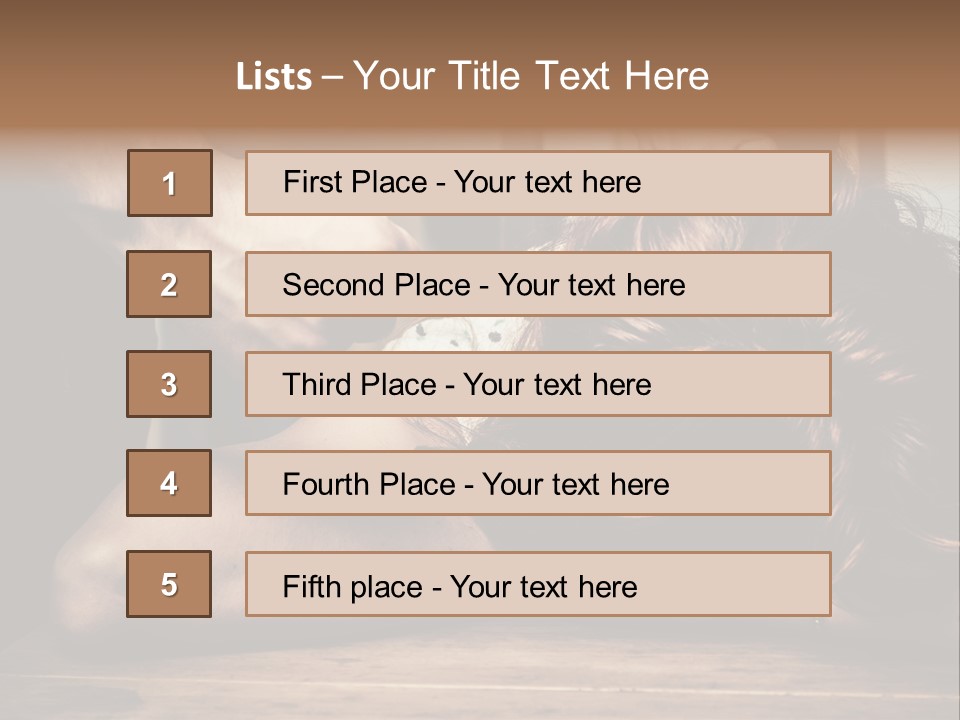Select the Third Place text bar
Image resolution: width=960 pixels, height=720 pixels.
click(538, 384)
